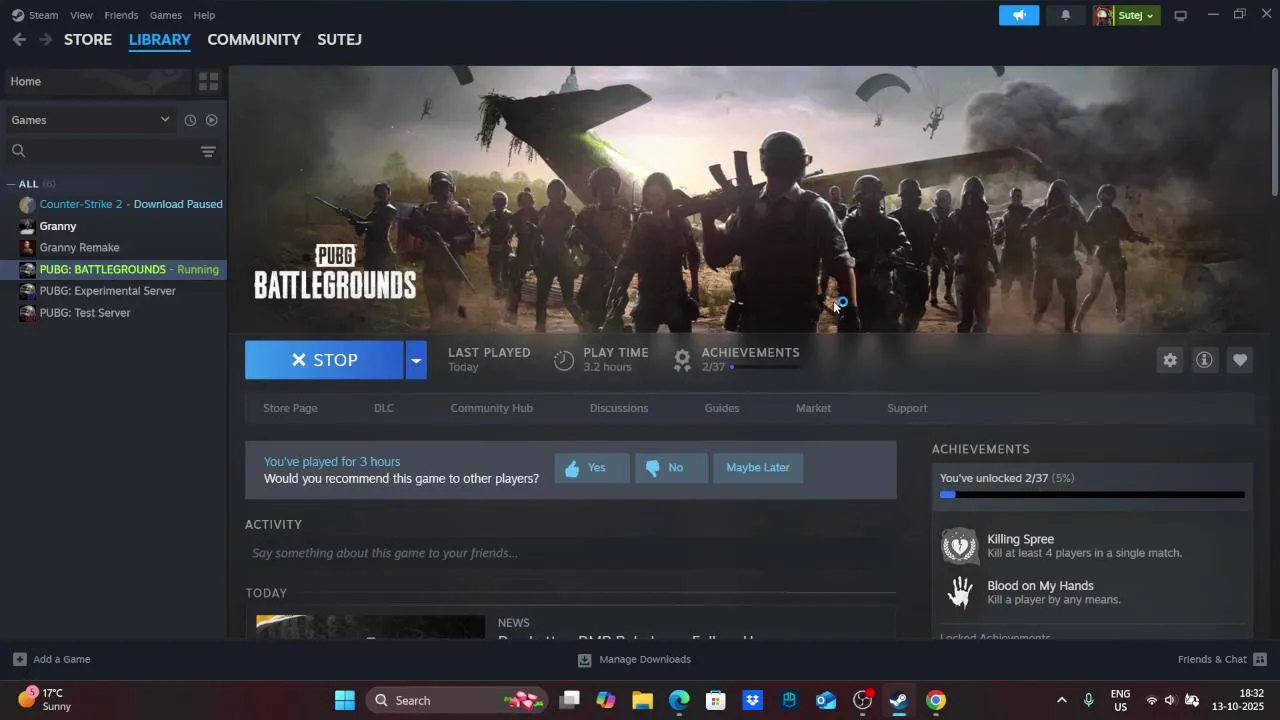Show hidden system tray icons chevron
This screenshot has width=1280, height=720.
coord(1061,700)
